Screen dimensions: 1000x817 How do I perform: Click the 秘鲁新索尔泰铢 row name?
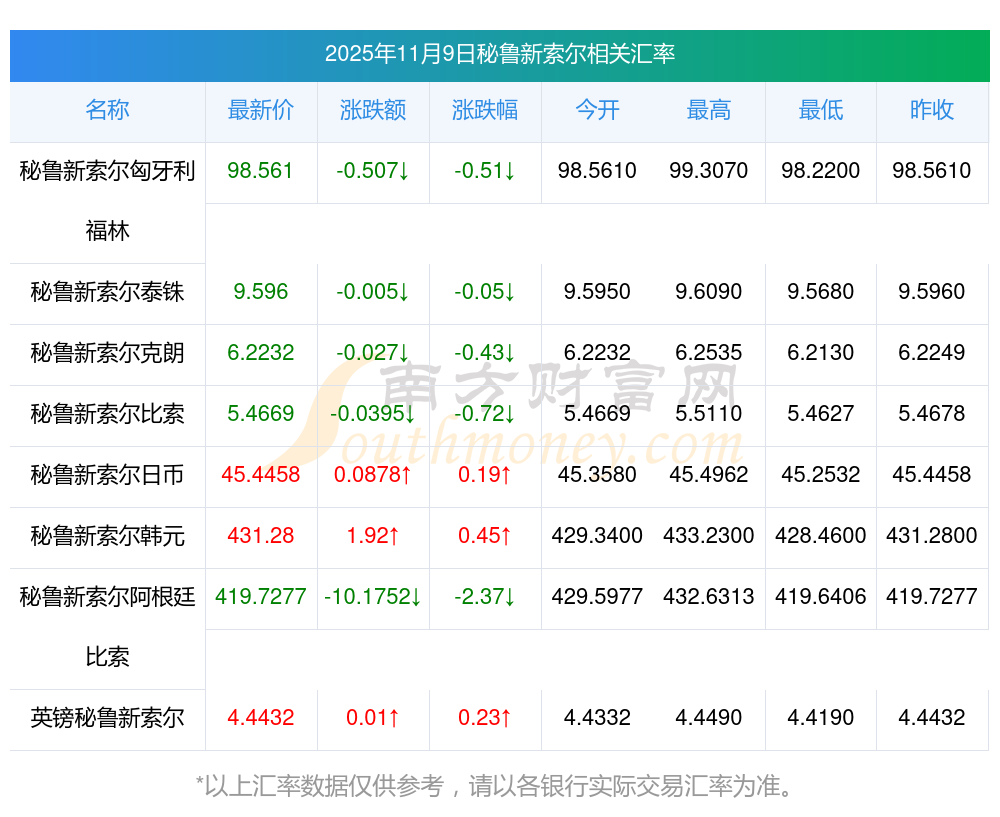coord(107,292)
